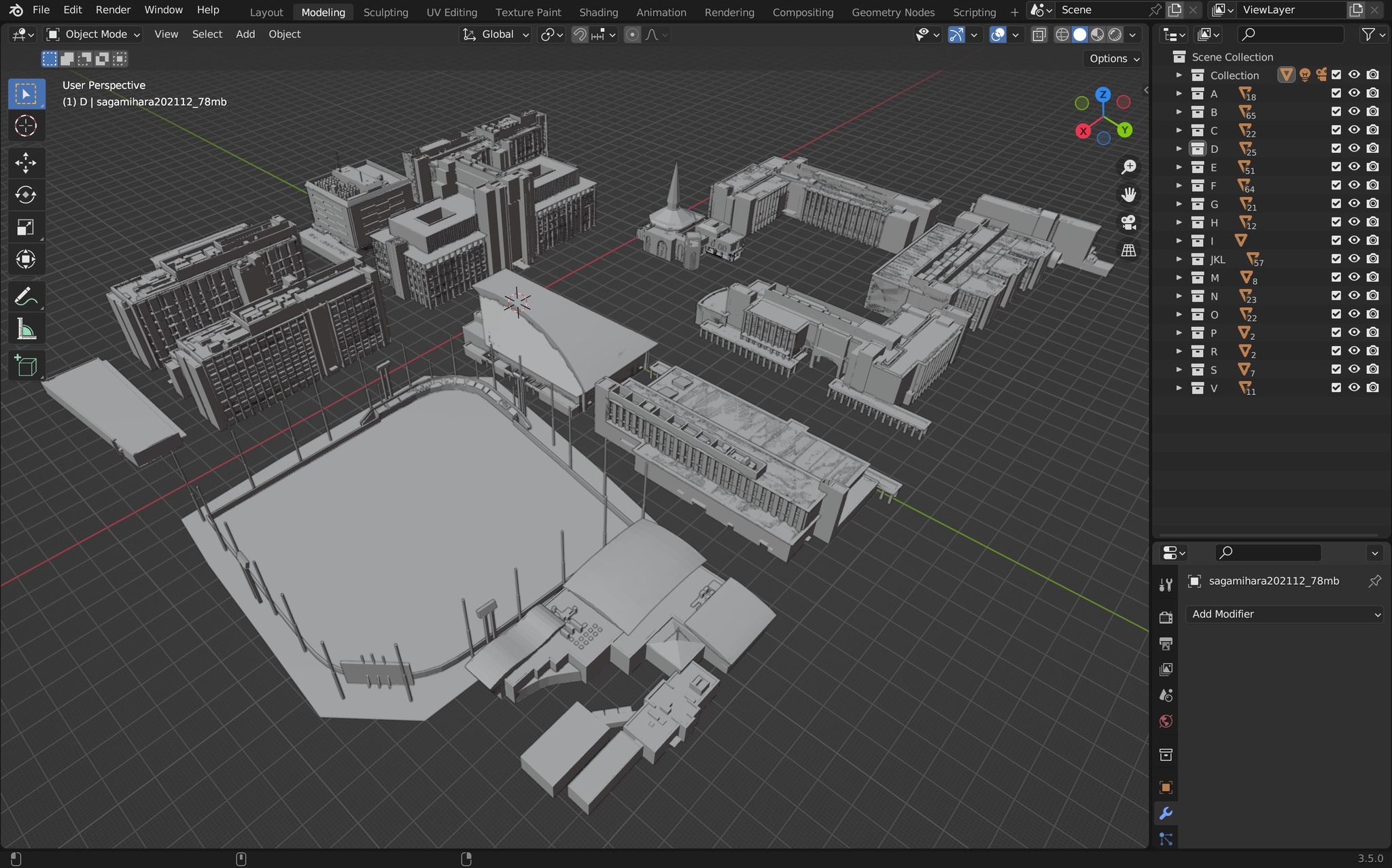
Task: Open the Modifiers wrench properties tab
Action: (1166, 813)
